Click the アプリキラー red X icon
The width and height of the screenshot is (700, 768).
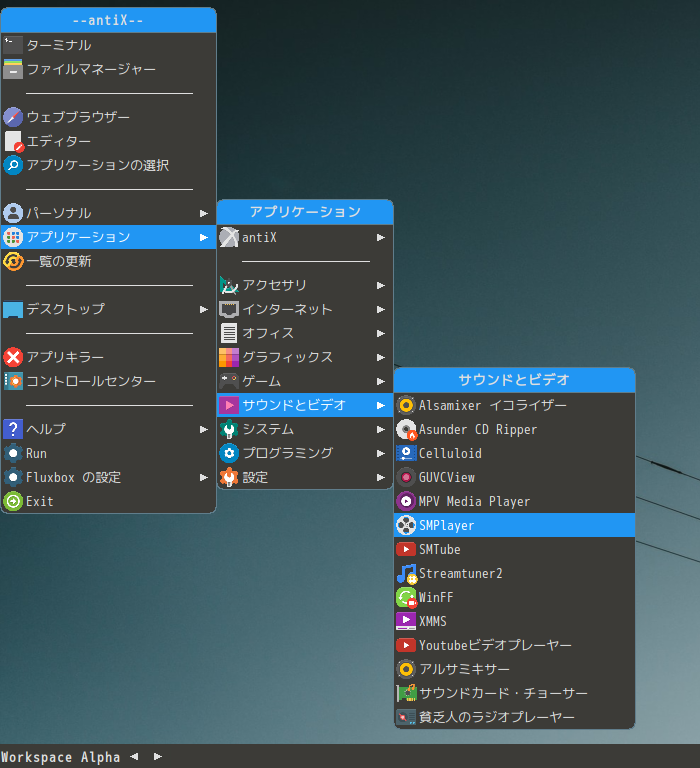(13, 357)
